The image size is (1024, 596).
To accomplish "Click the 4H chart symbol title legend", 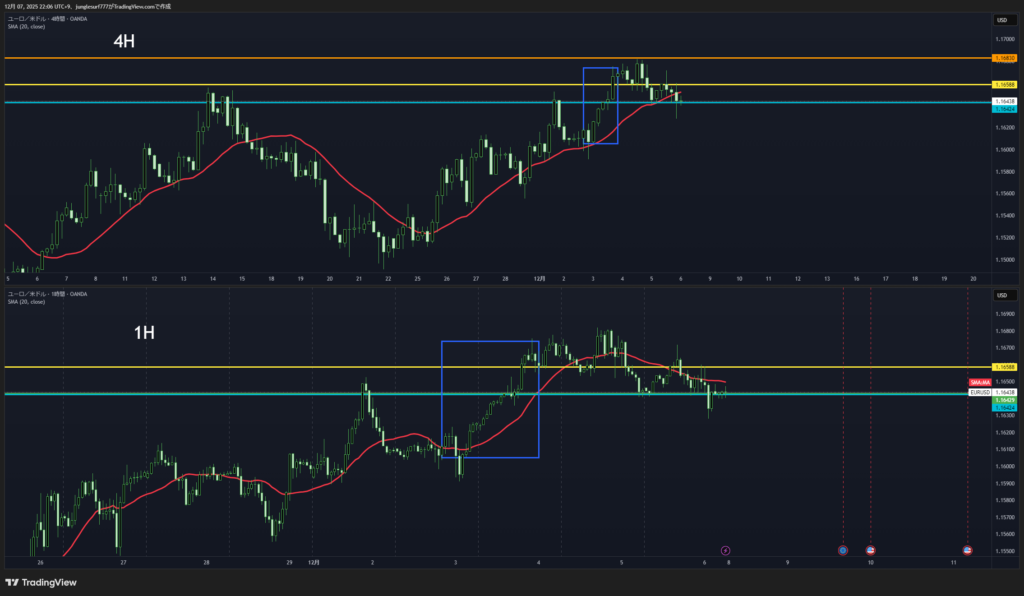I will [46, 19].
